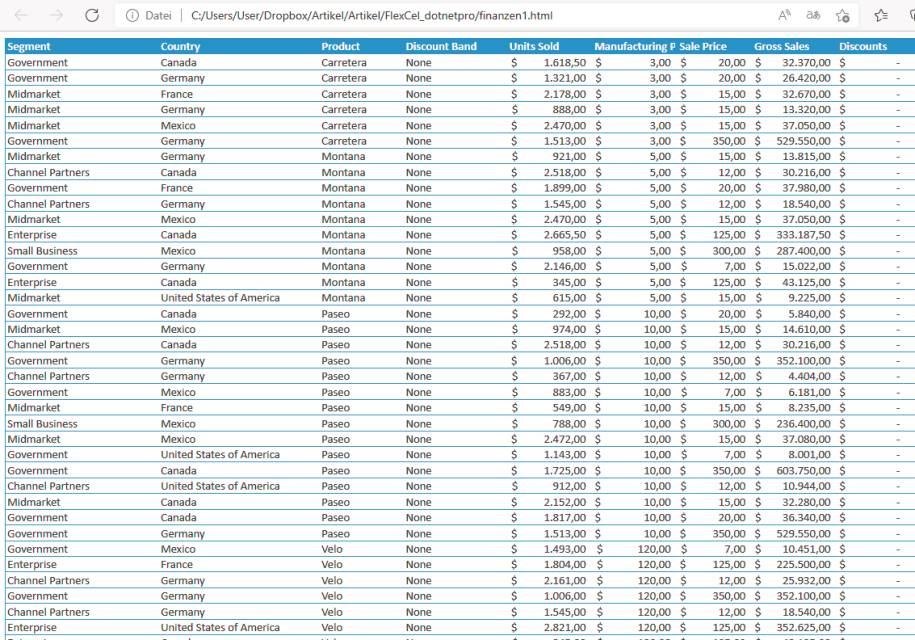
Task: Click the Units Sold column header
Action: [x=534, y=47]
